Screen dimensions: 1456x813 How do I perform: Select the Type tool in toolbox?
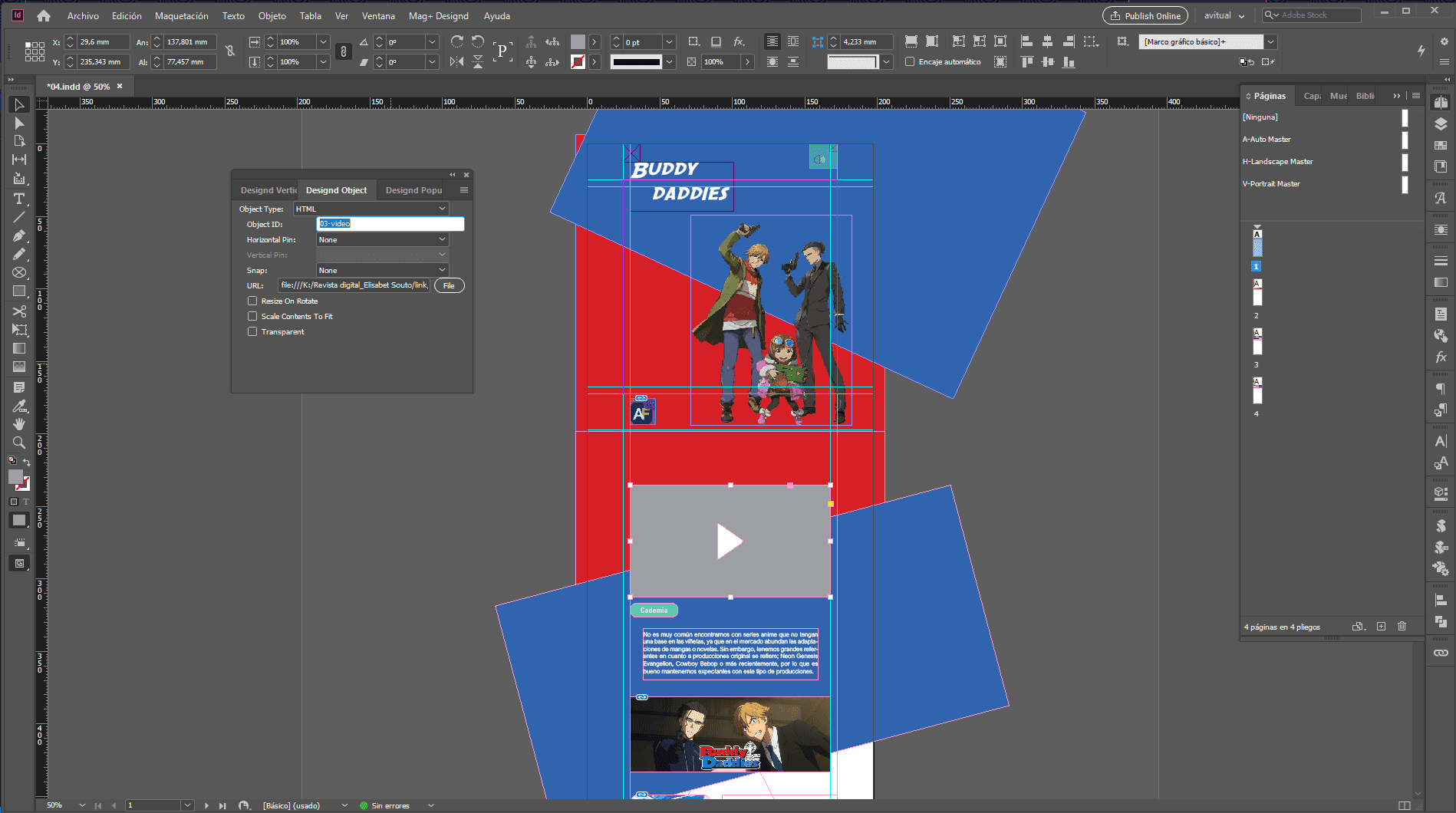(x=19, y=198)
